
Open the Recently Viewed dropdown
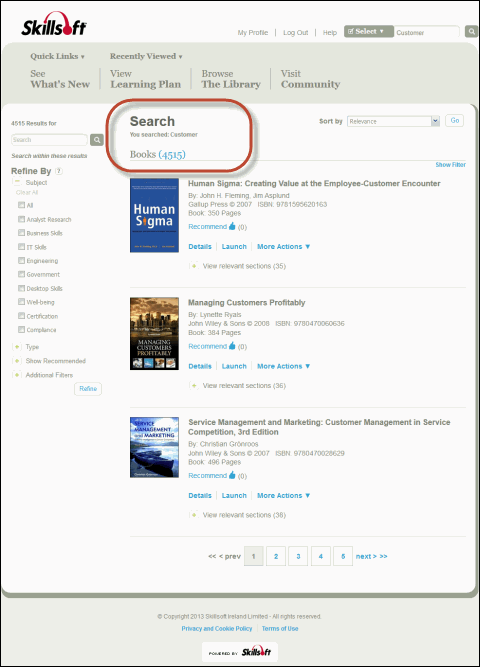(146, 56)
